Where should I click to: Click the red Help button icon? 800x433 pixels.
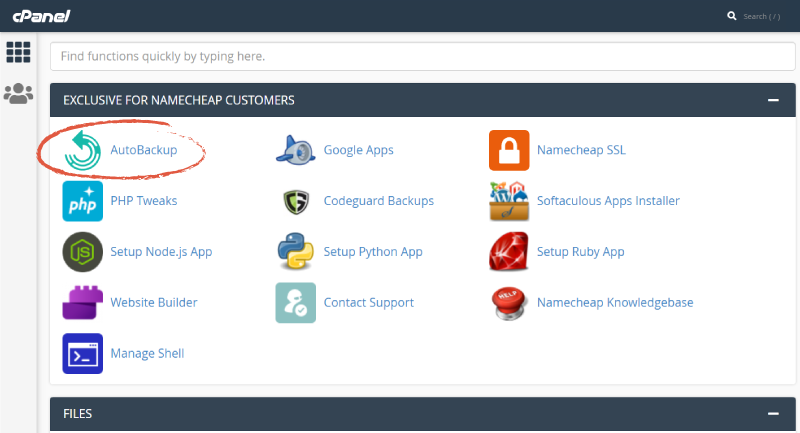pos(509,303)
